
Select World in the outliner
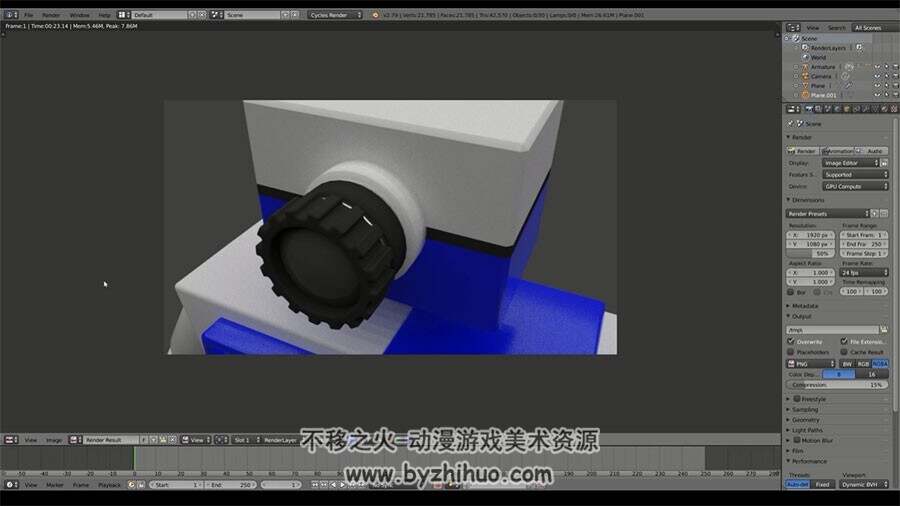tap(818, 57)
